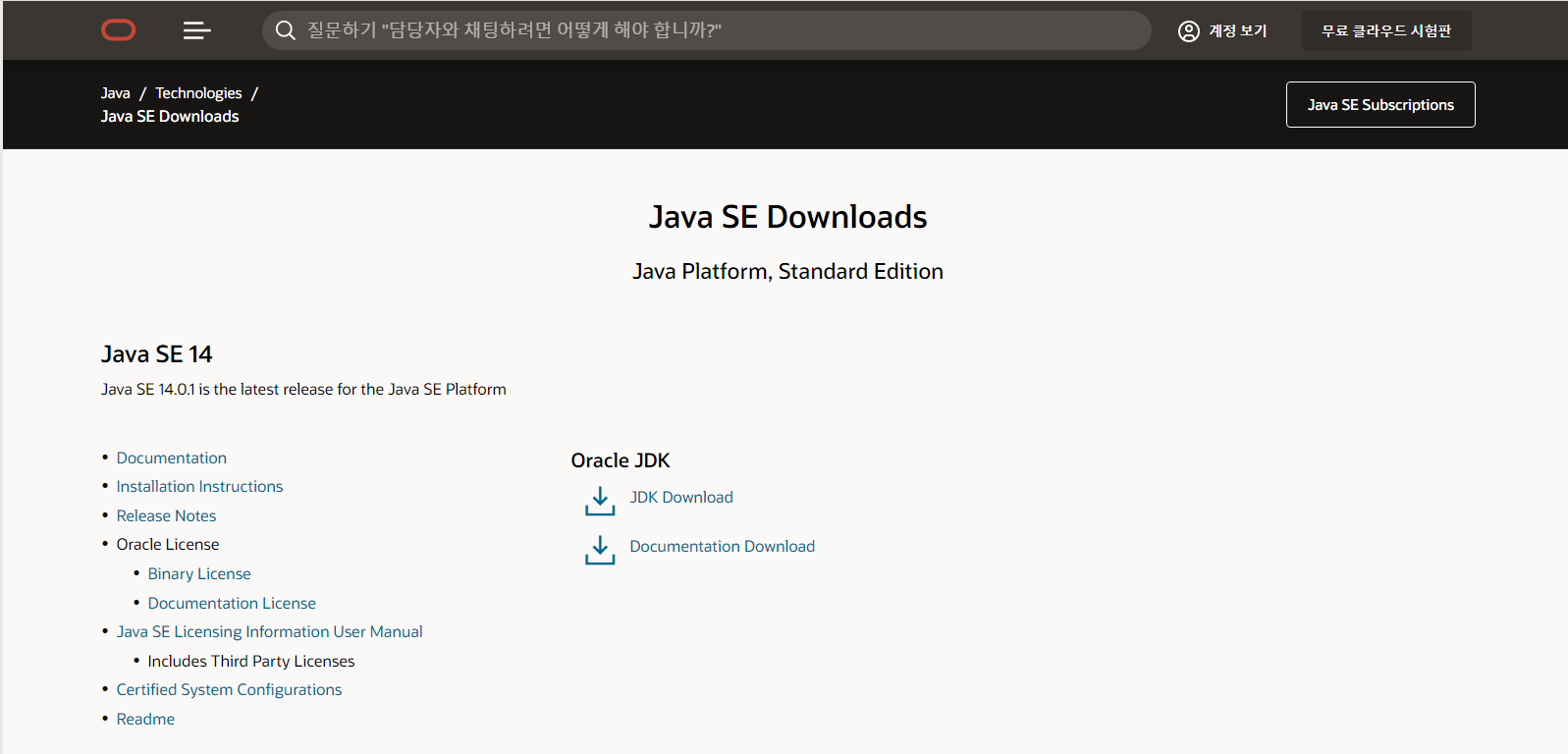Go to Technologies breadcrumb link
Image resolution: width=1568 pixels, height=754 pixels.
198,93
